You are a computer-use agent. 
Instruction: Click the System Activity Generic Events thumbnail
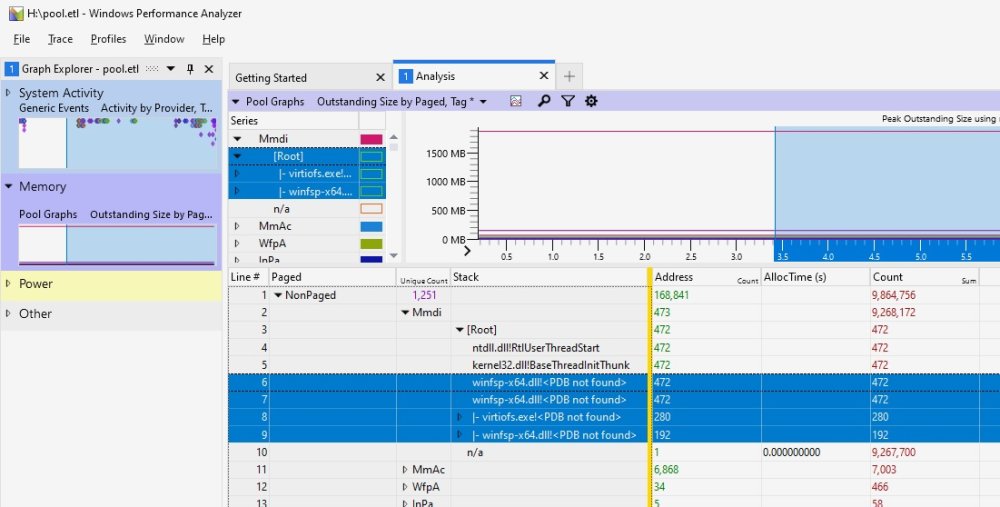tap(117, 142)
